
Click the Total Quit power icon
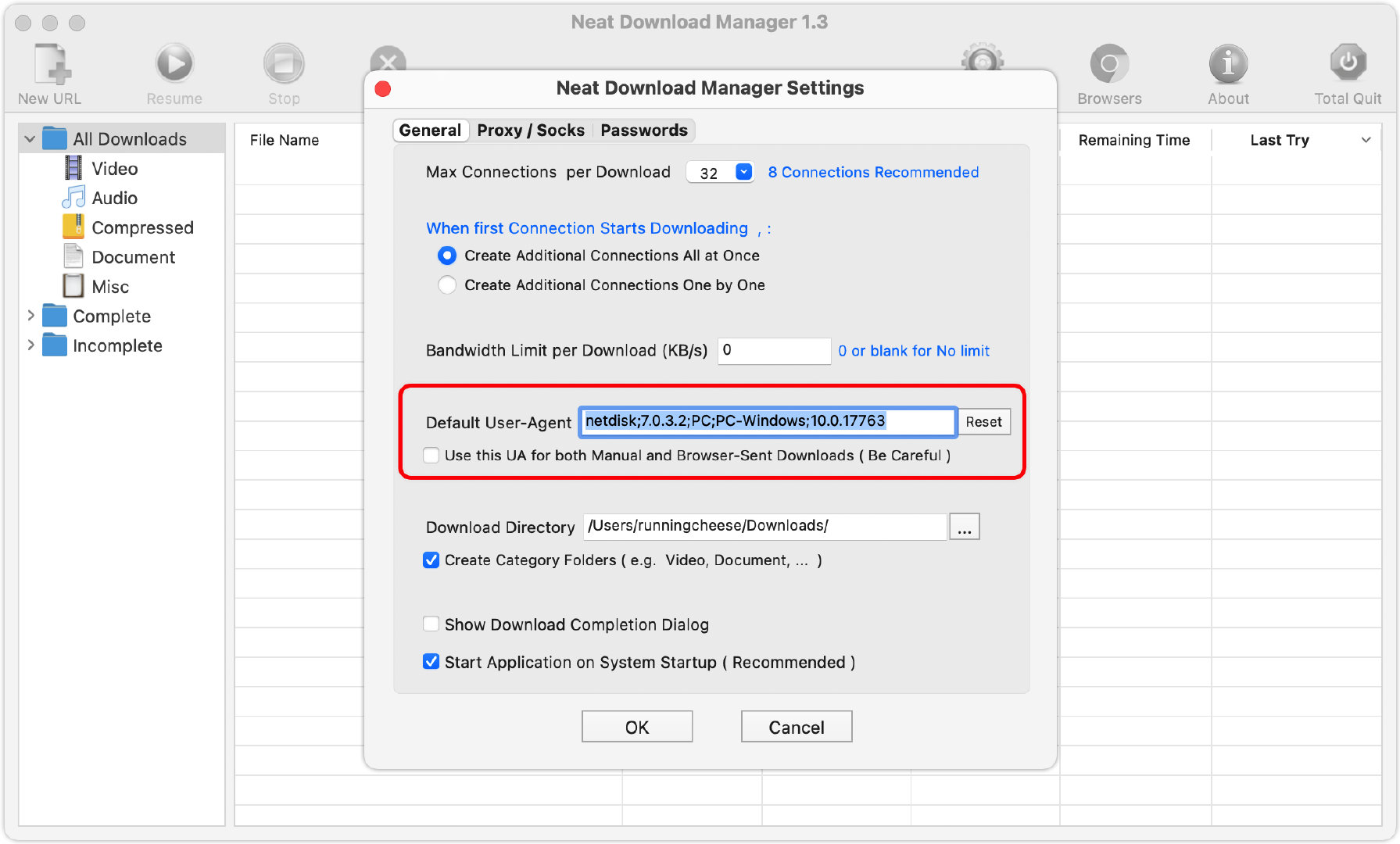point(1348,63)
